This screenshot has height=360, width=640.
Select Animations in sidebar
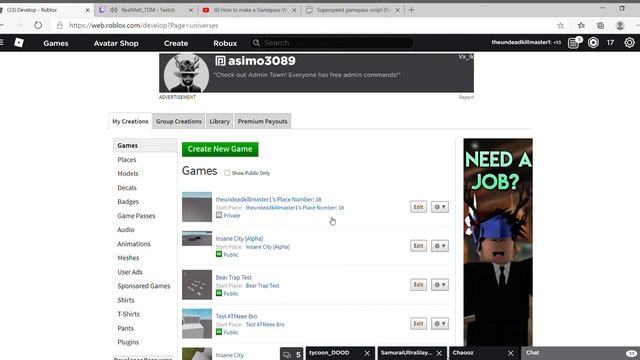(x=134, y=244)
